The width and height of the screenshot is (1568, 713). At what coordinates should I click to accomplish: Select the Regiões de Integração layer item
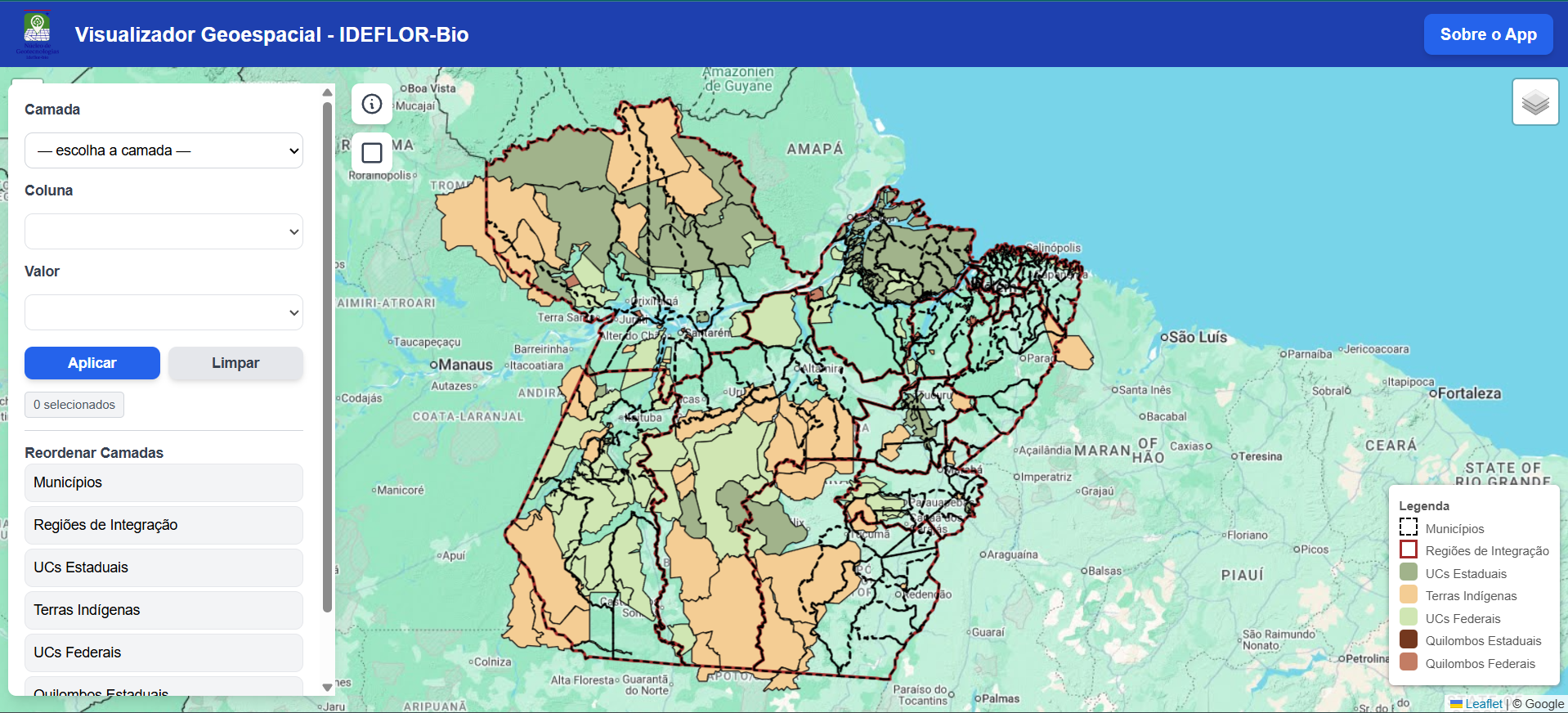164,525
